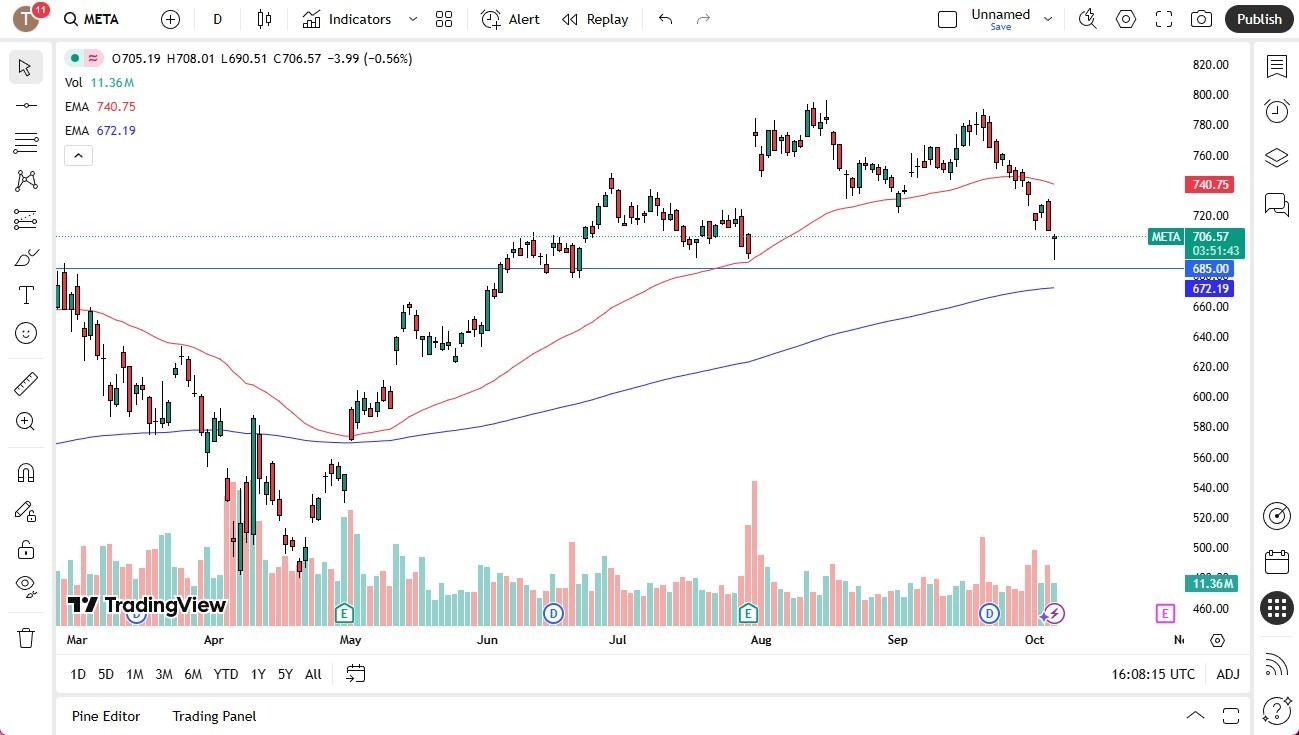Screen dimensions: 1299x735
Task: Select the Brush drawing tool
Action: tap(26, 257)
